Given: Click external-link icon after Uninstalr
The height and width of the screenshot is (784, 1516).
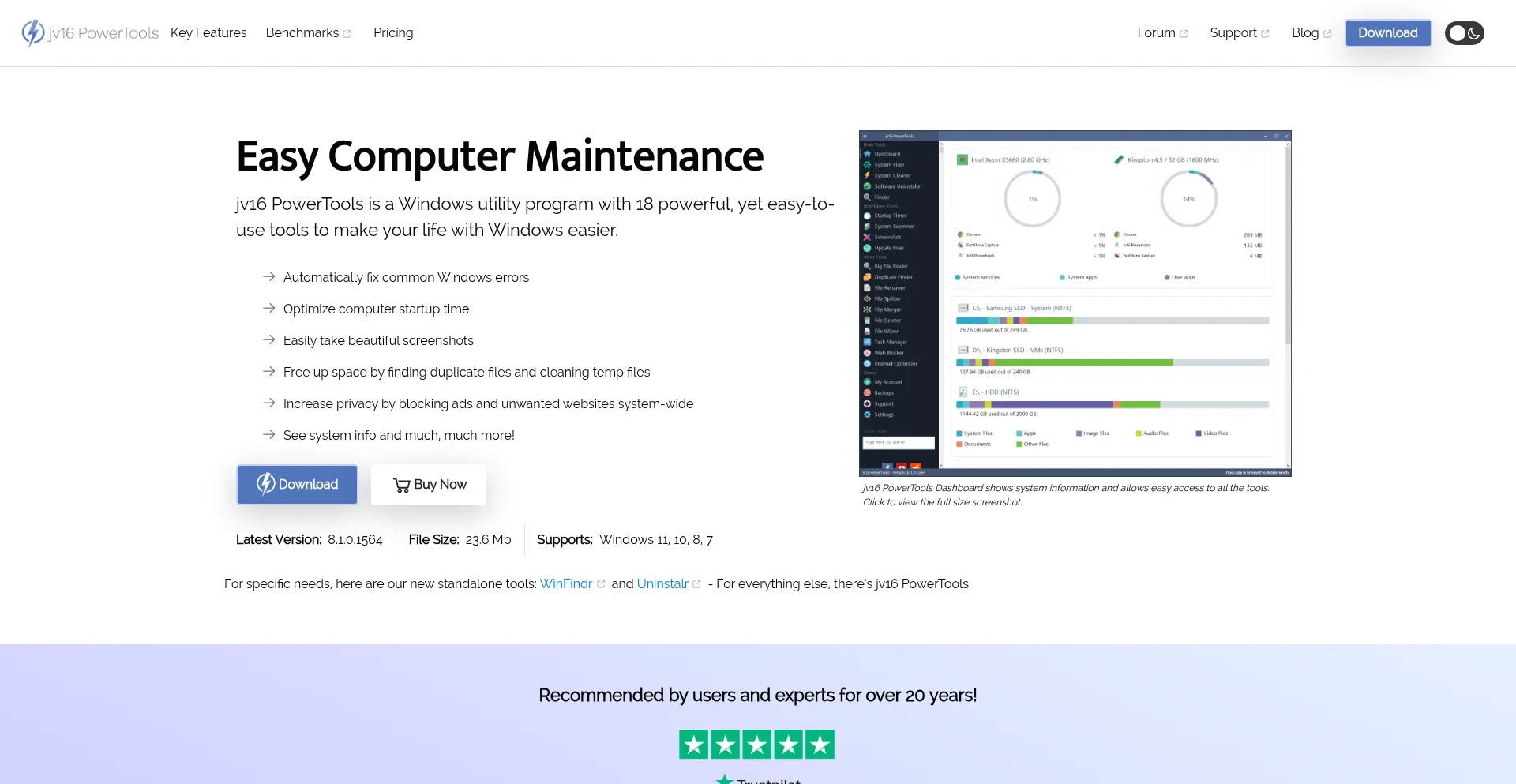Looking at the screenshot, I should pyautogui.click(x=696, y=584).
